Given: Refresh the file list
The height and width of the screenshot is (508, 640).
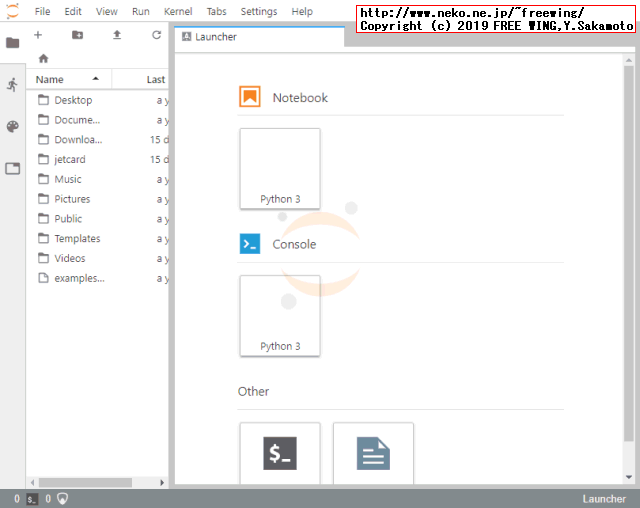Looking at the screenshot, I should [x=156, y=35].
